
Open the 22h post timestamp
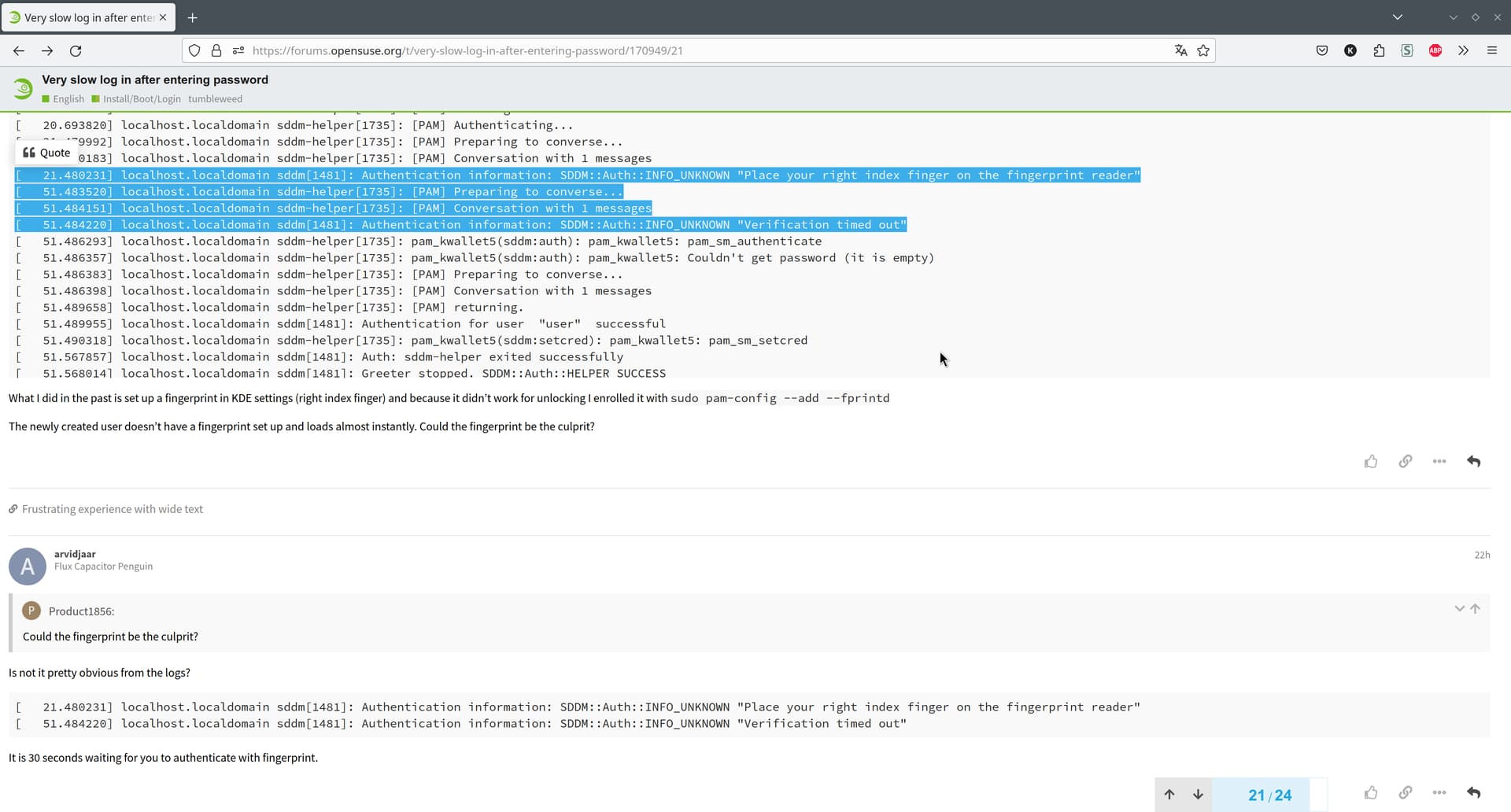(1482, 555)
